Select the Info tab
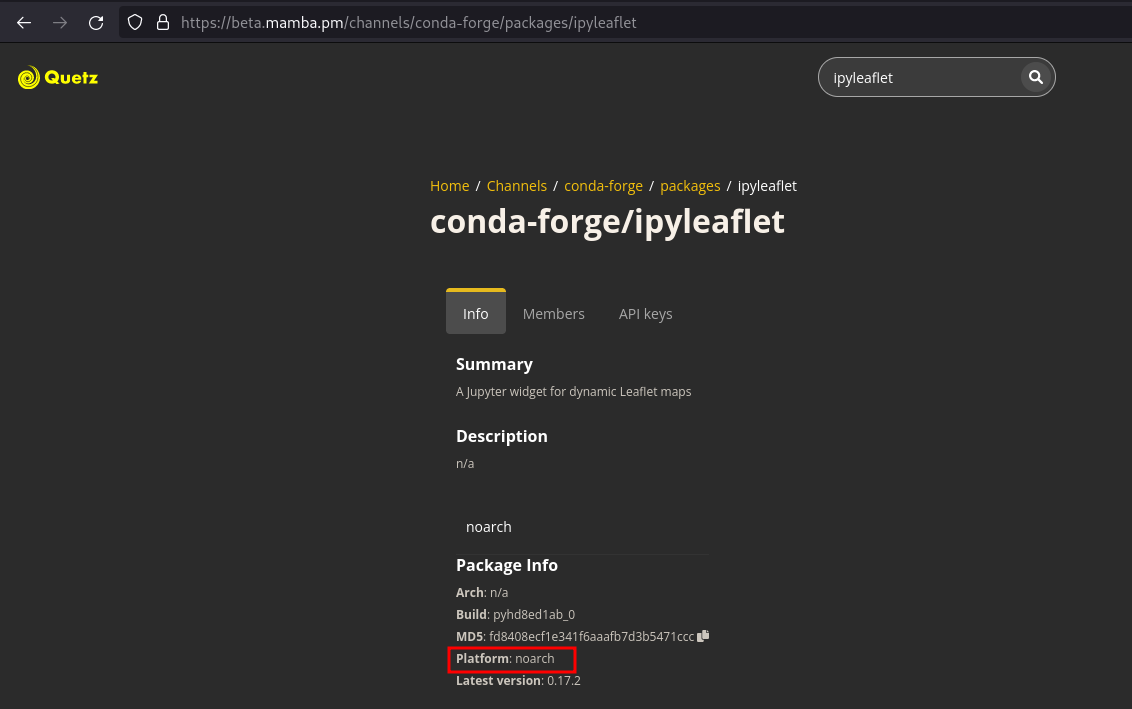Screen dimensions: 1132x709 click(476, 312)
